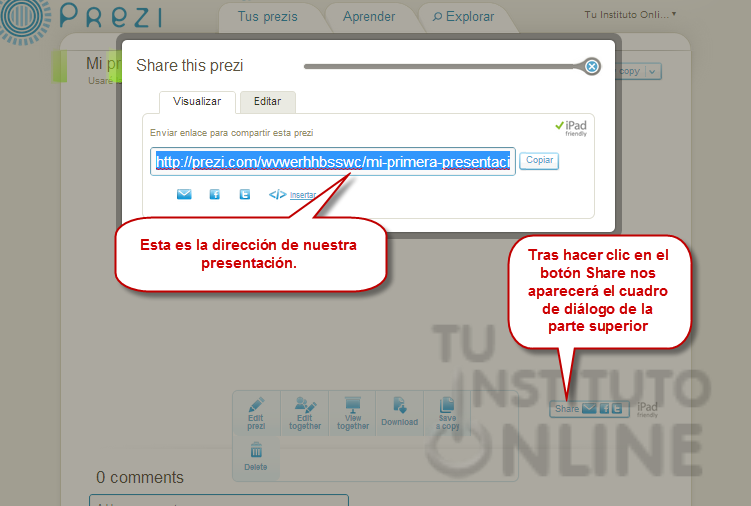
Task: Click the Twitter icon in Share button
Action: (x=617, y=409)
